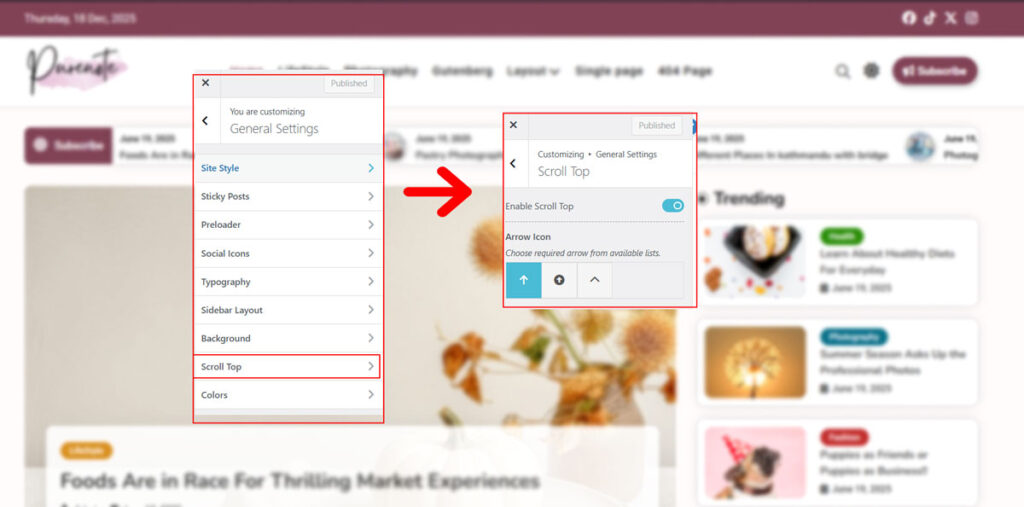
Task: Open the Scroll Top settings section
Action: point(287,367)
